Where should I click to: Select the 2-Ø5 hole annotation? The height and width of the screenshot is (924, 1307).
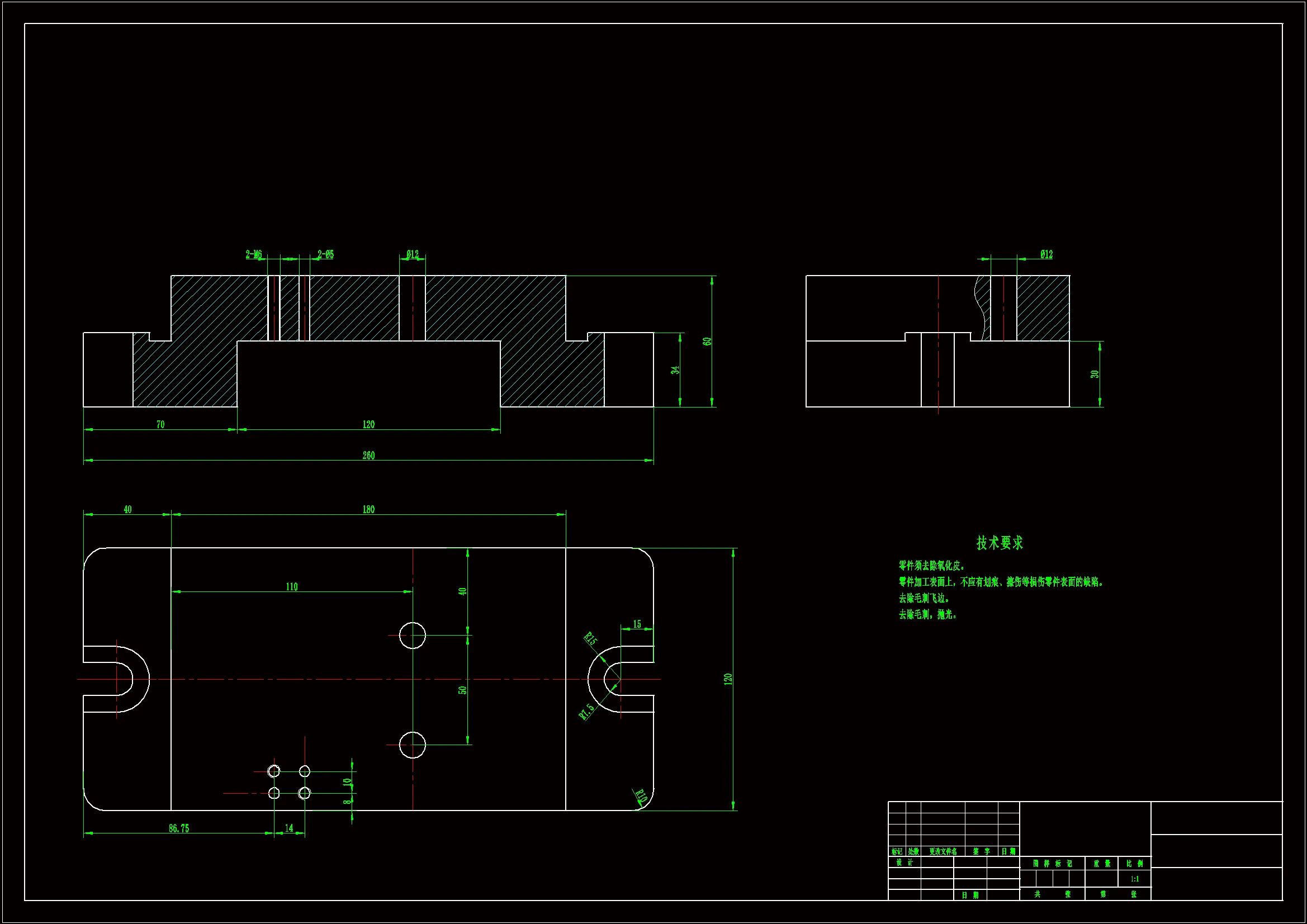pos(325,254)
